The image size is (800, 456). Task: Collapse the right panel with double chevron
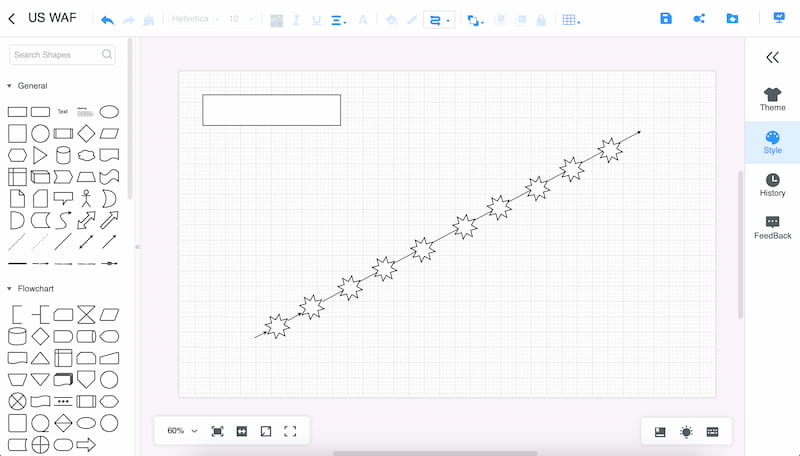772,57
